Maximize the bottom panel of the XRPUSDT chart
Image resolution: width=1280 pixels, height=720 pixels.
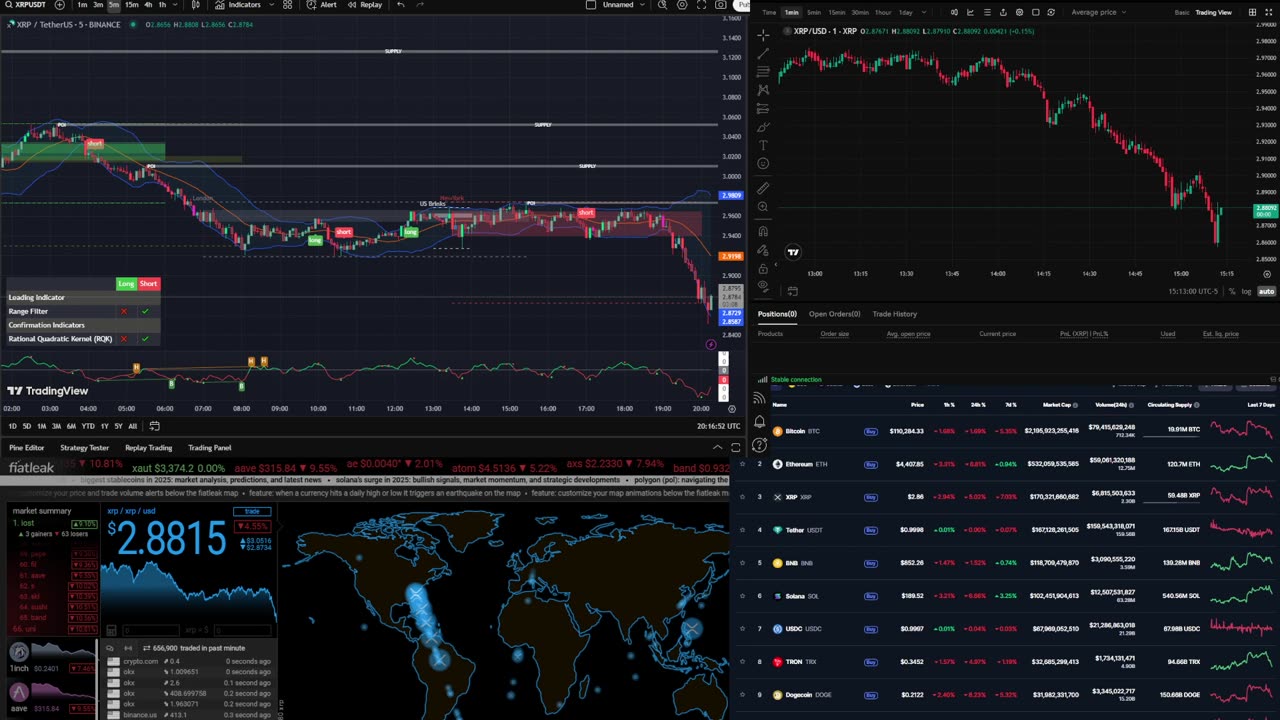736,447
